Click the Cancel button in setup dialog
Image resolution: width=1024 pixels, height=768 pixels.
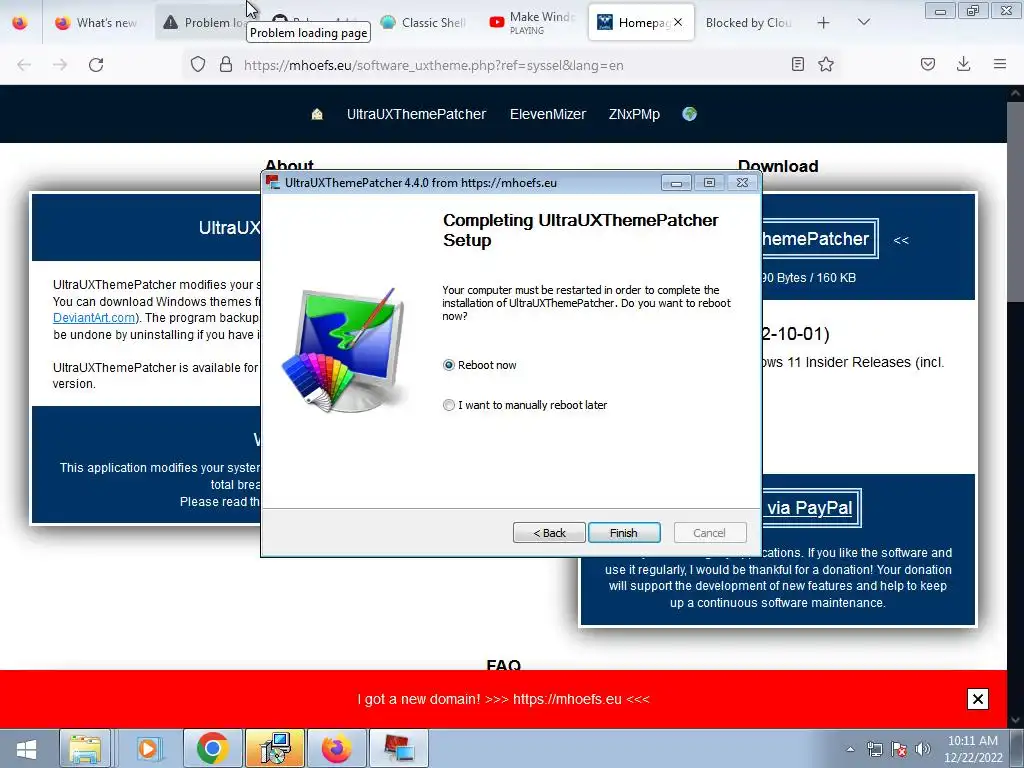pos(709,533)
